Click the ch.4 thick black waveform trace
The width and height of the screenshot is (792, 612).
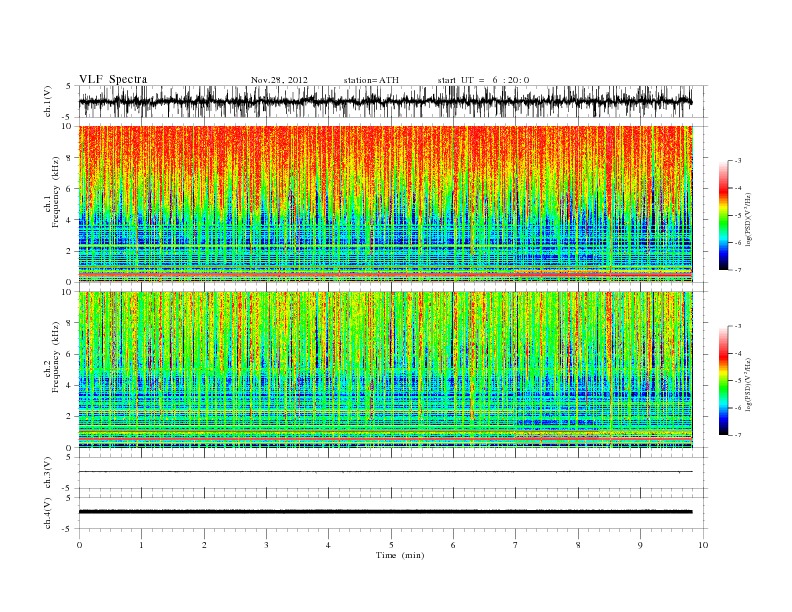386,512
